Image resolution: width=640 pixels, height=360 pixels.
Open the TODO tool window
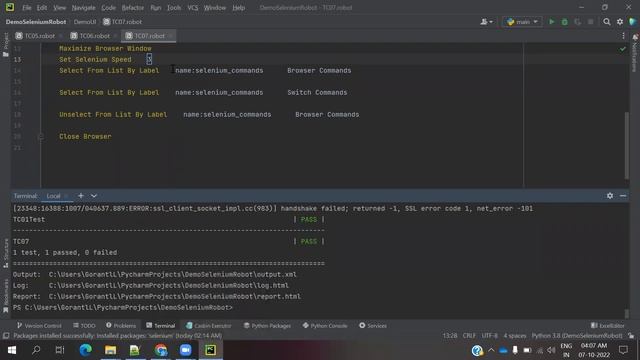click(x=84, y=326)
